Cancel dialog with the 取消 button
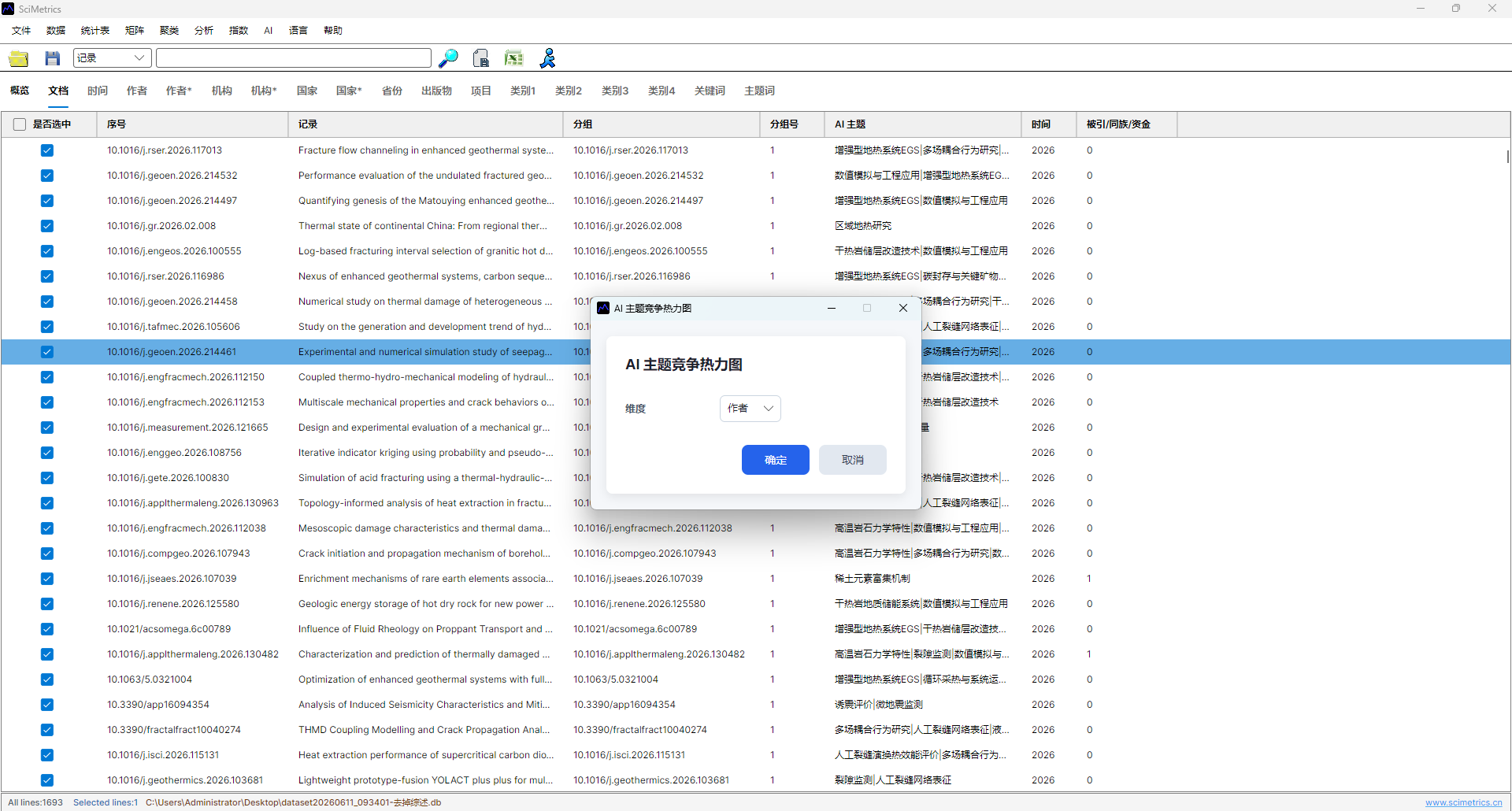Viewport: 1512px width, 811px height. pyautogui.click(x=853, y=460)
